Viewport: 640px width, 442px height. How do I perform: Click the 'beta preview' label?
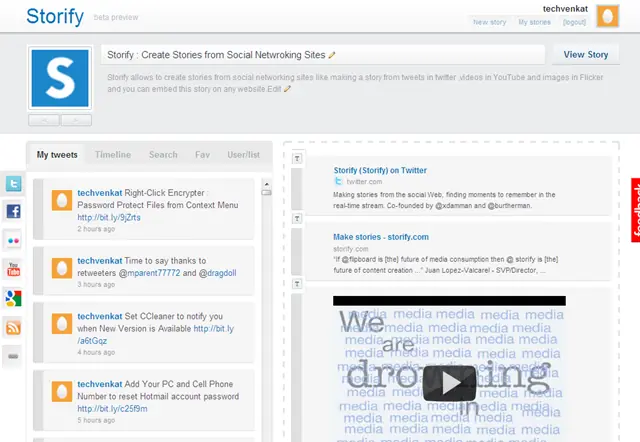[116, 17]
